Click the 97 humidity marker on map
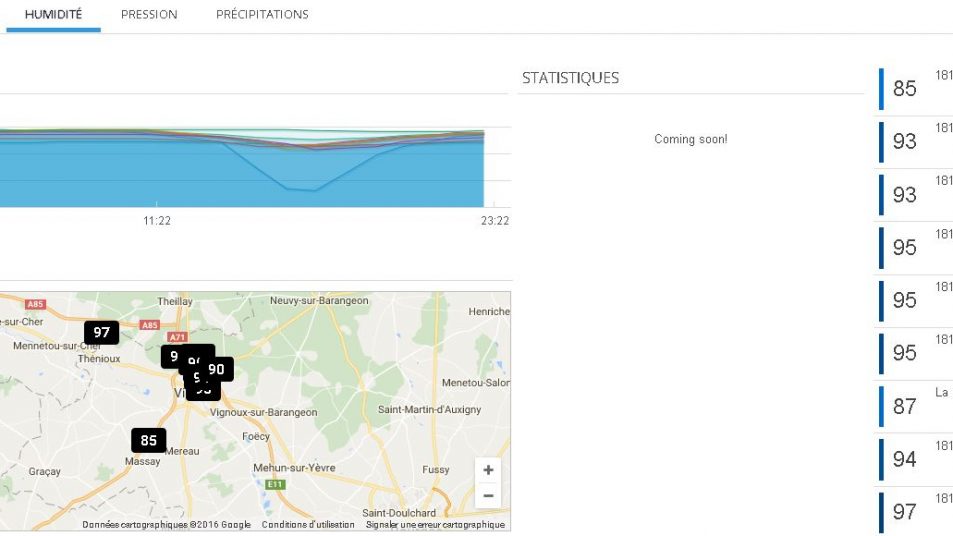The height and width of the screenshot is (536, 953). click(x=101, y=332)
